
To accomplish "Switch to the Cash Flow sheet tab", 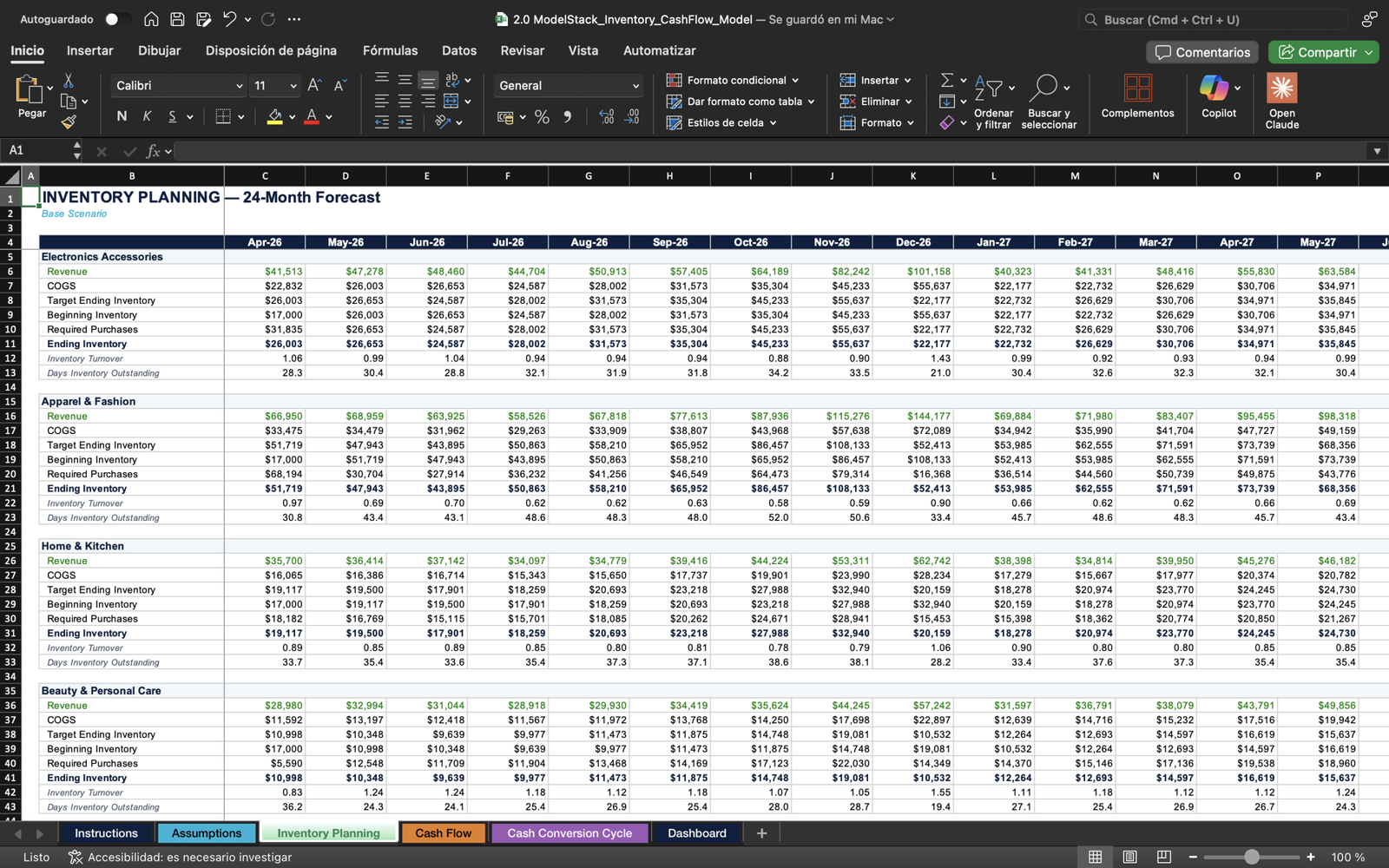I will click(443, 833).
